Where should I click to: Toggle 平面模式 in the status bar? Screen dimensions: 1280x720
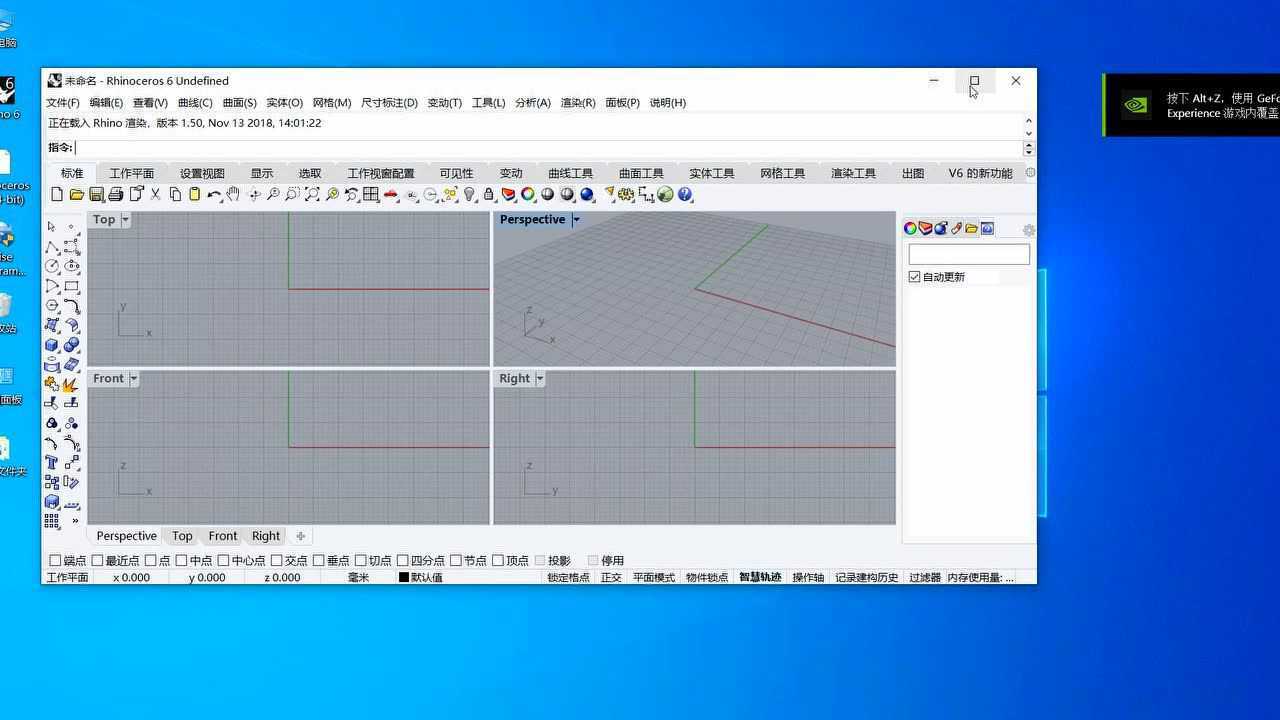pos(654,578)
